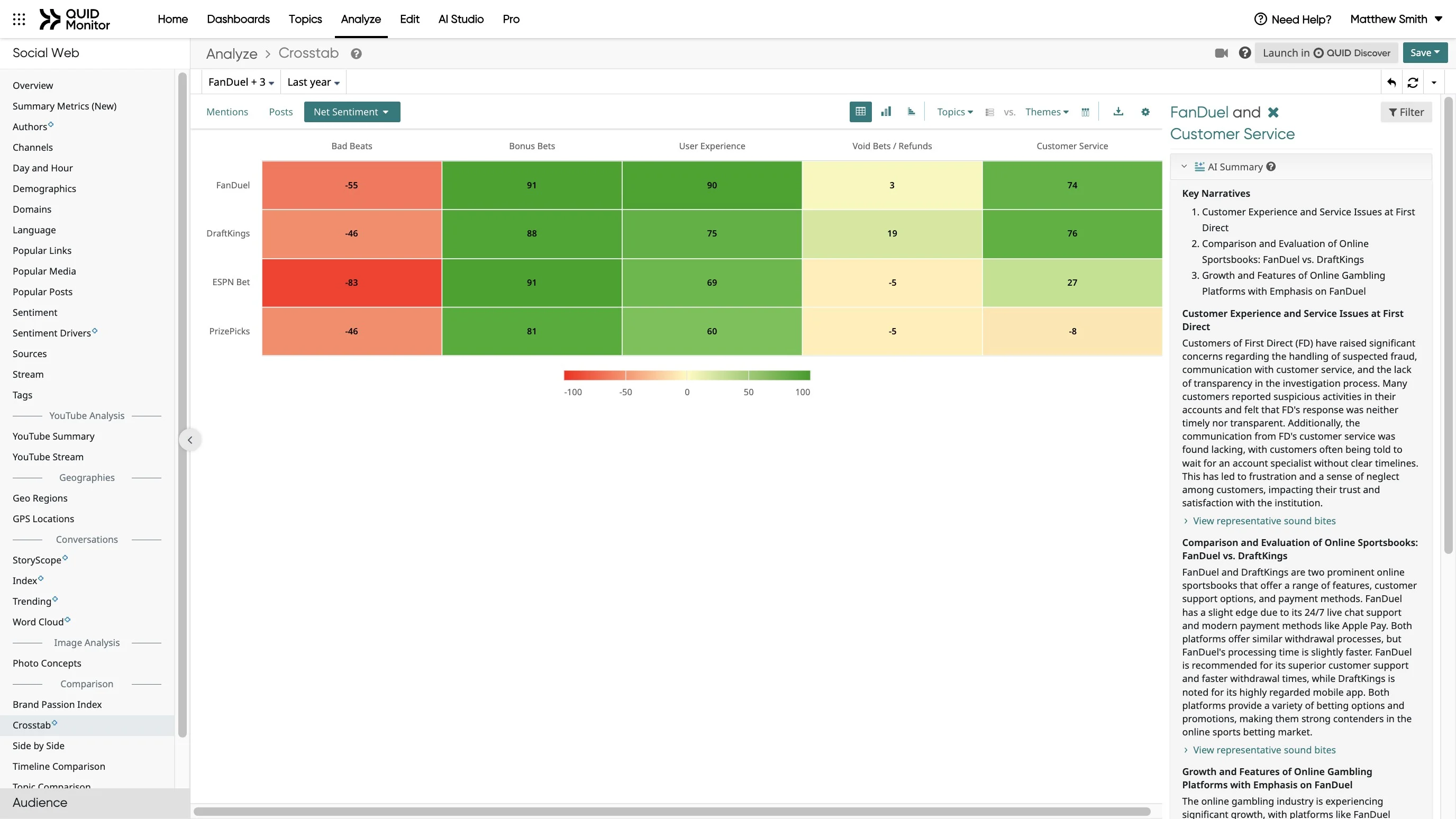This screenshot has width=1456, height=819.
Task: Click the Need Help question icon
Action: (x=1260, y=19)
